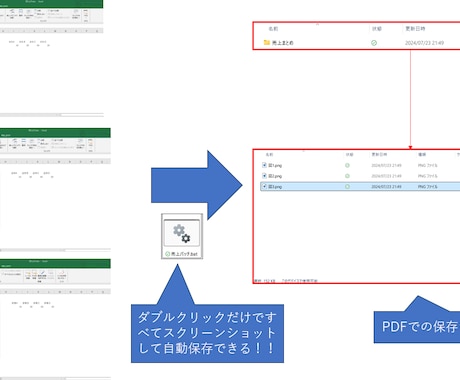Sort by 状態 header above 売上まとめ
Viewport: 460px width, 380px height.
tap(377, 29)
